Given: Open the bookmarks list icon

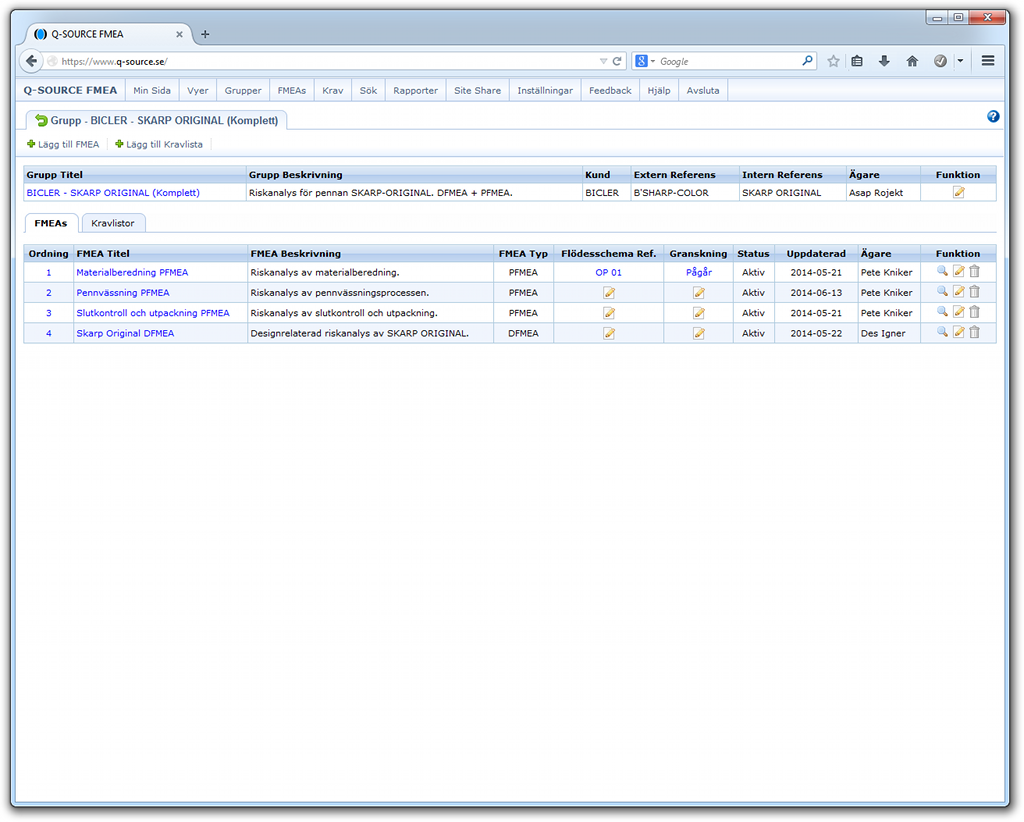Looking at the screenshot, I should (857, 61).
